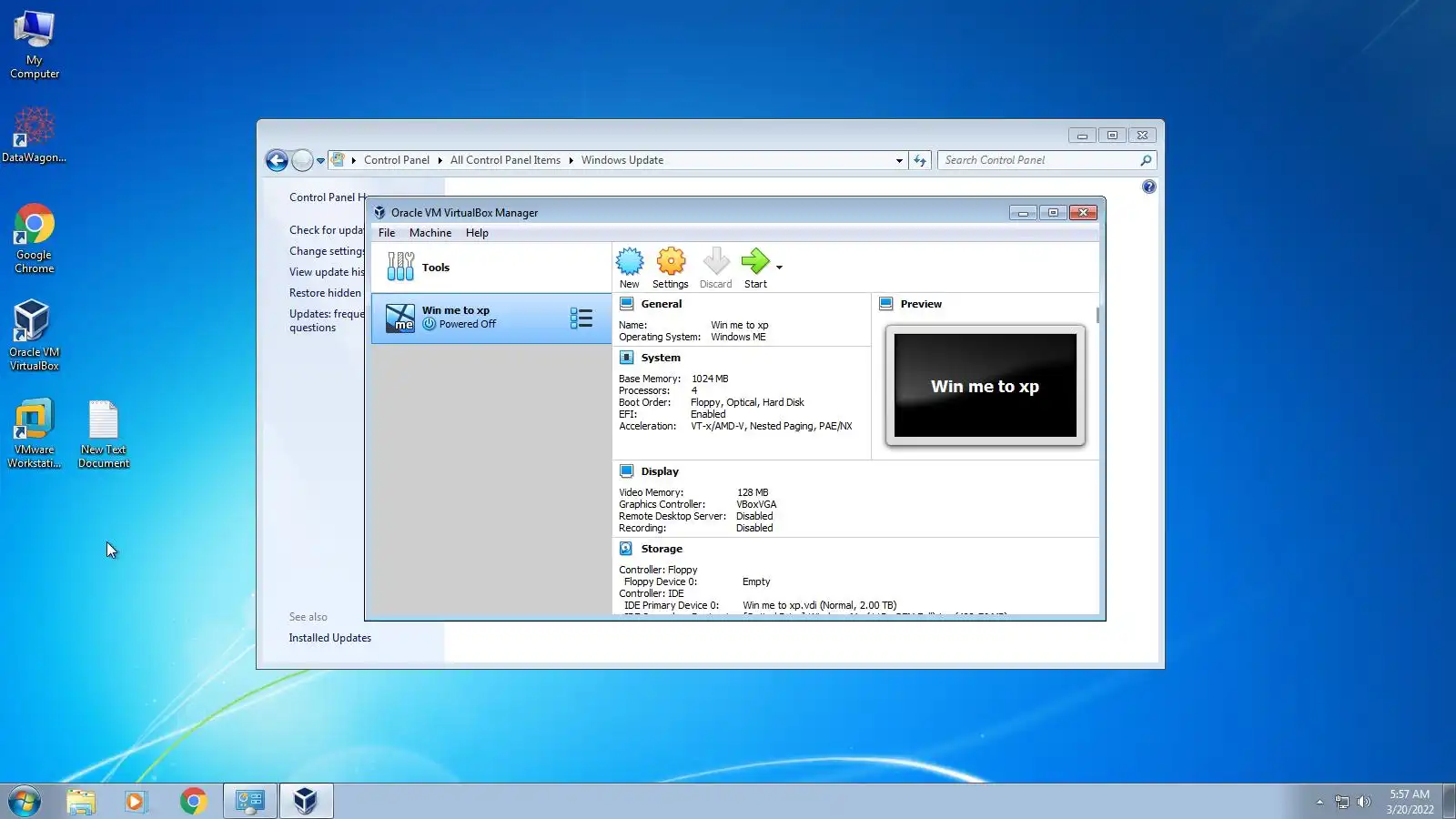Viewport: 1456px width, 819px height.
Task: Show hidden system tray icons
Action: (1319, 802)
